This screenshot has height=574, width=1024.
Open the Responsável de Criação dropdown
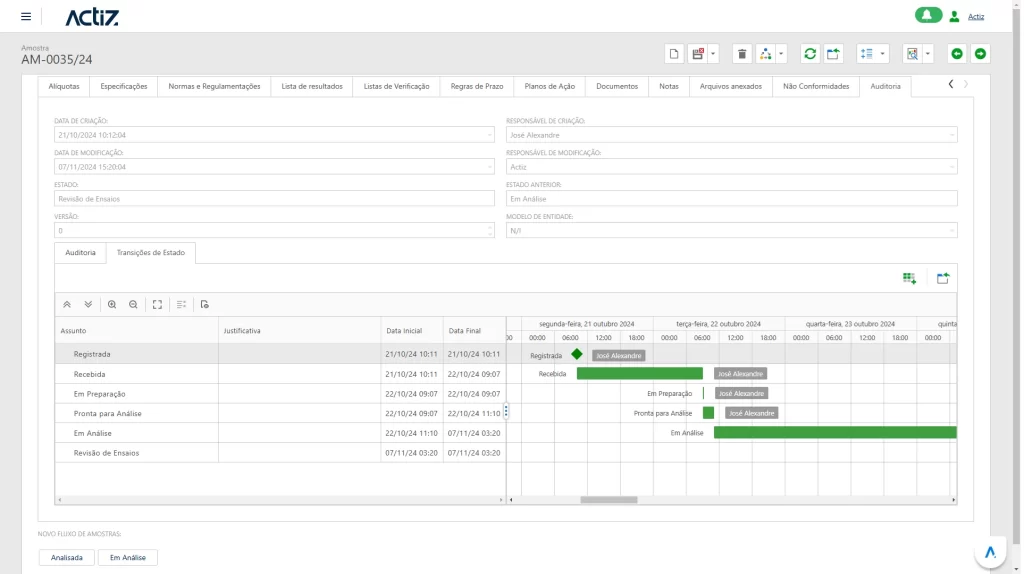951,134
